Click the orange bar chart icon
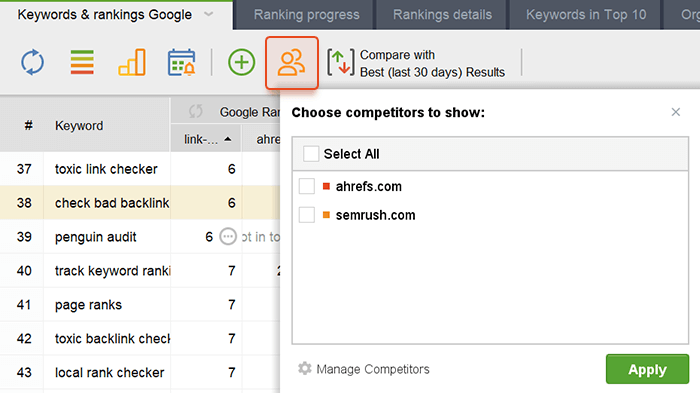 click(132, 62)
